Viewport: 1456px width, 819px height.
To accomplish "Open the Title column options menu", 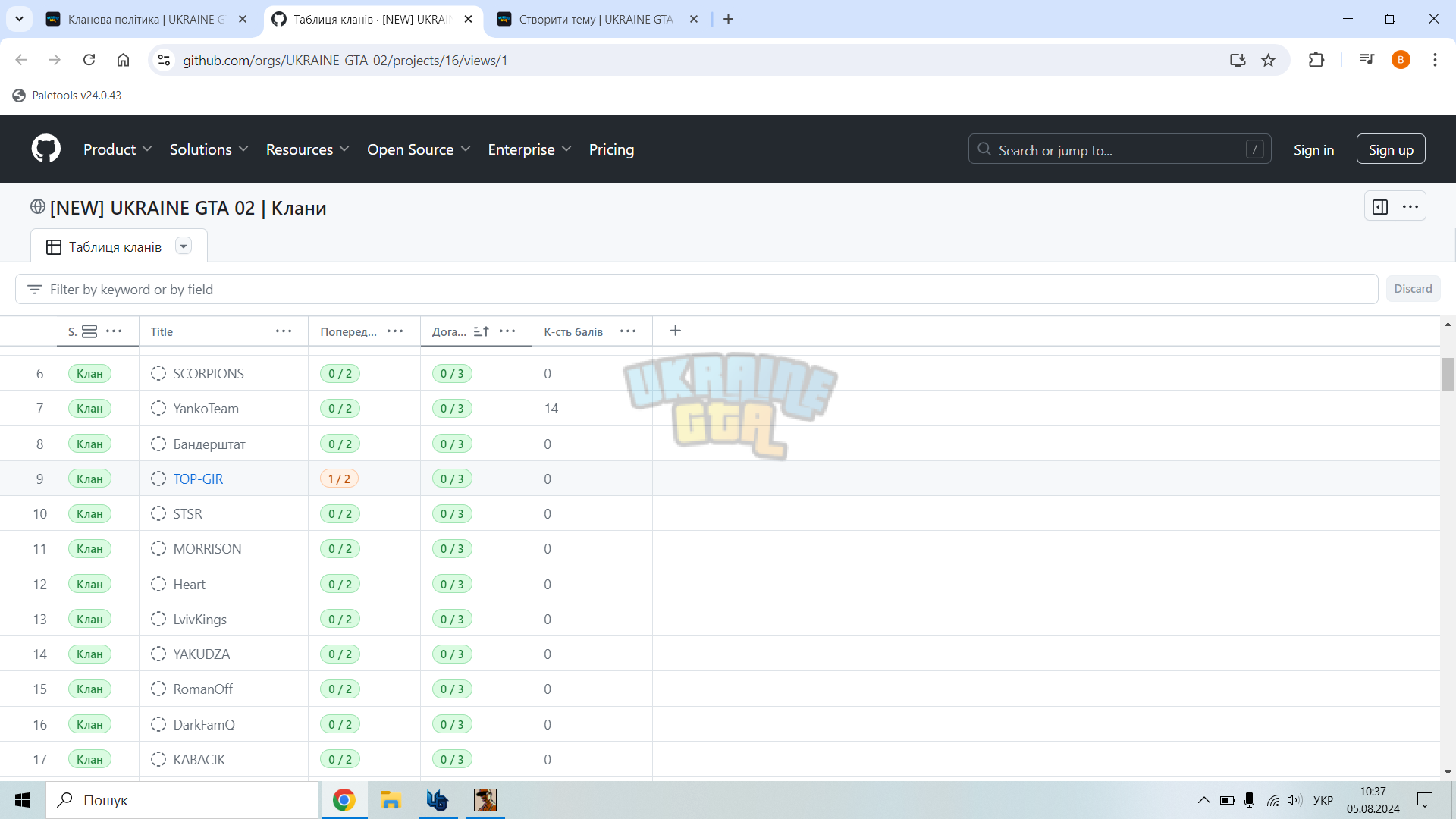I will coord(284,331).
